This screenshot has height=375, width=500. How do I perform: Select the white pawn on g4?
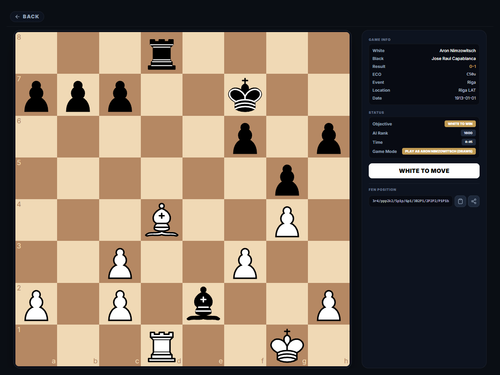287,221
